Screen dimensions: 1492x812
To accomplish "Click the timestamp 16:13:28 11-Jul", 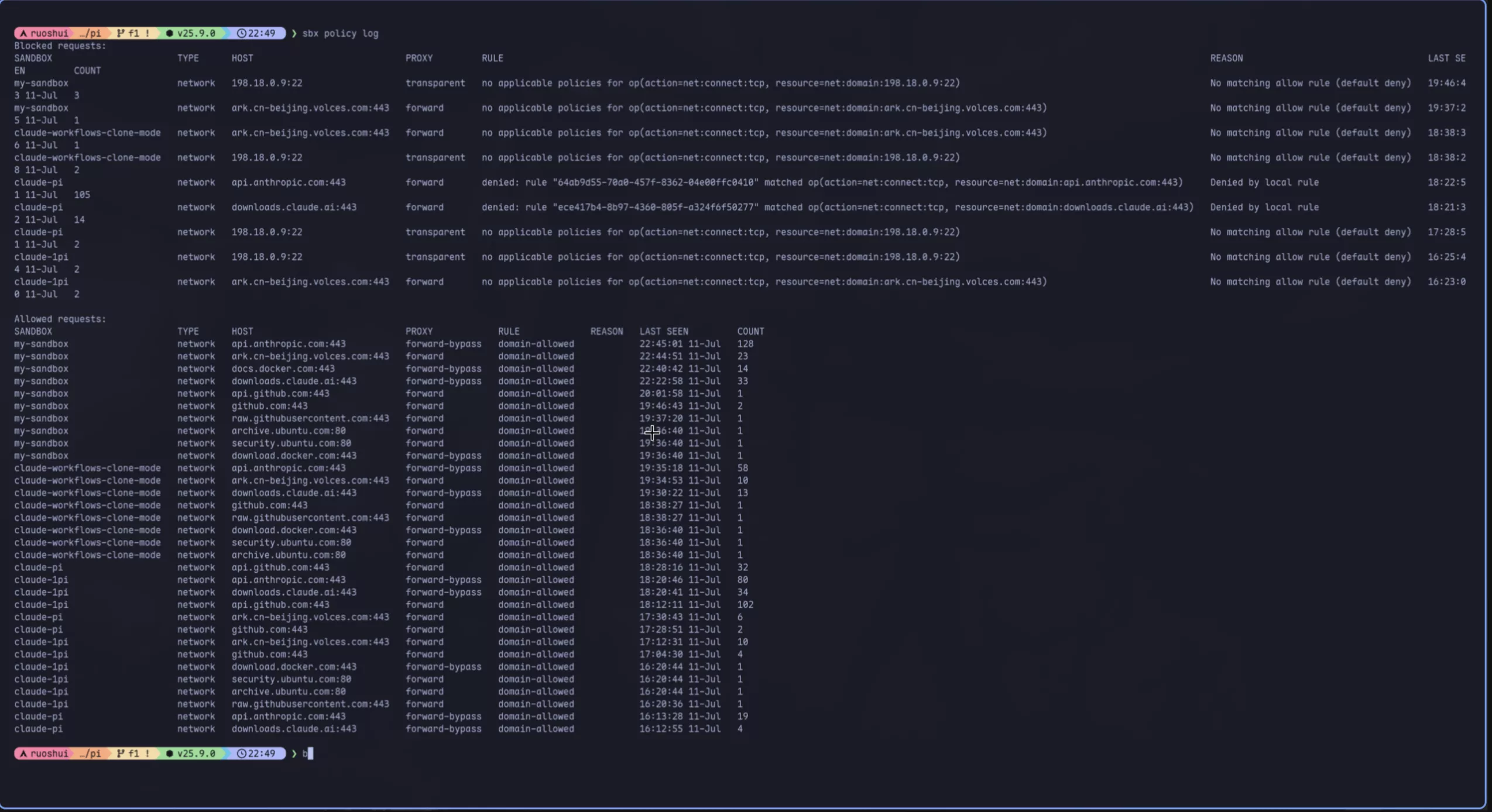I will pyautogui.click(x=680, y=717).
